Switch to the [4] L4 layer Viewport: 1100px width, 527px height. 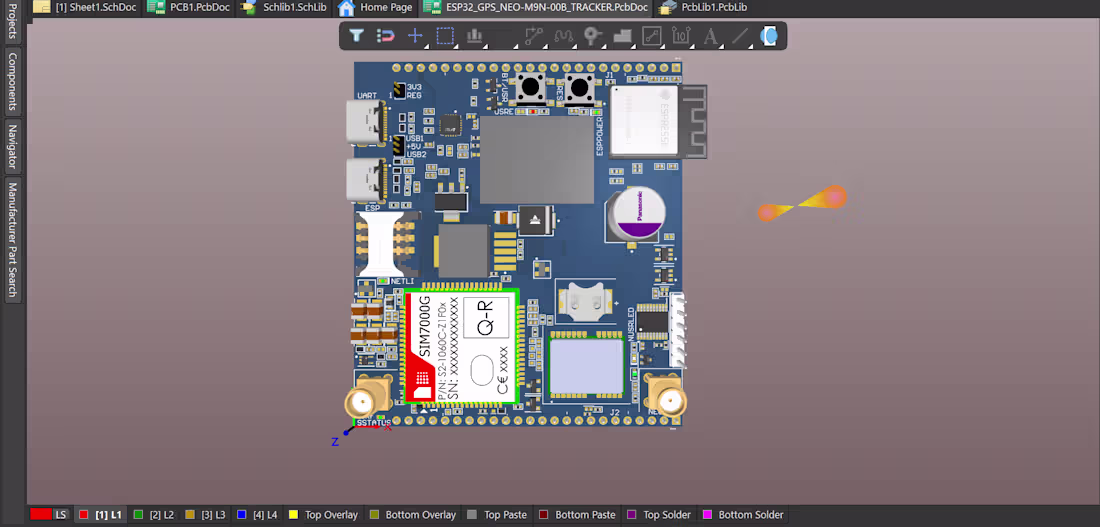click(257, 514)
